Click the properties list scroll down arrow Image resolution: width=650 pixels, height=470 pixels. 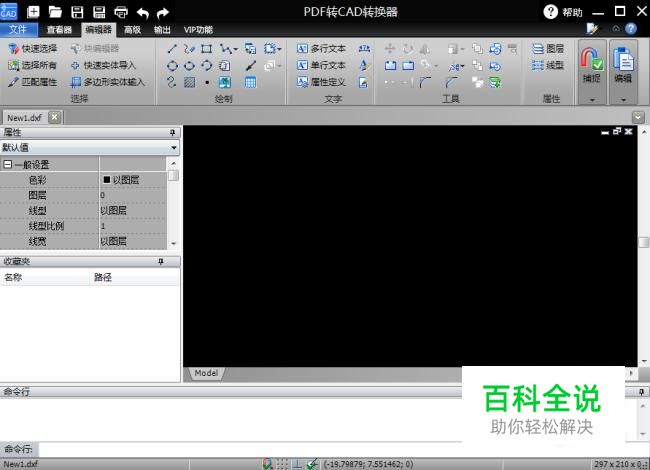[x=174, y=244]
